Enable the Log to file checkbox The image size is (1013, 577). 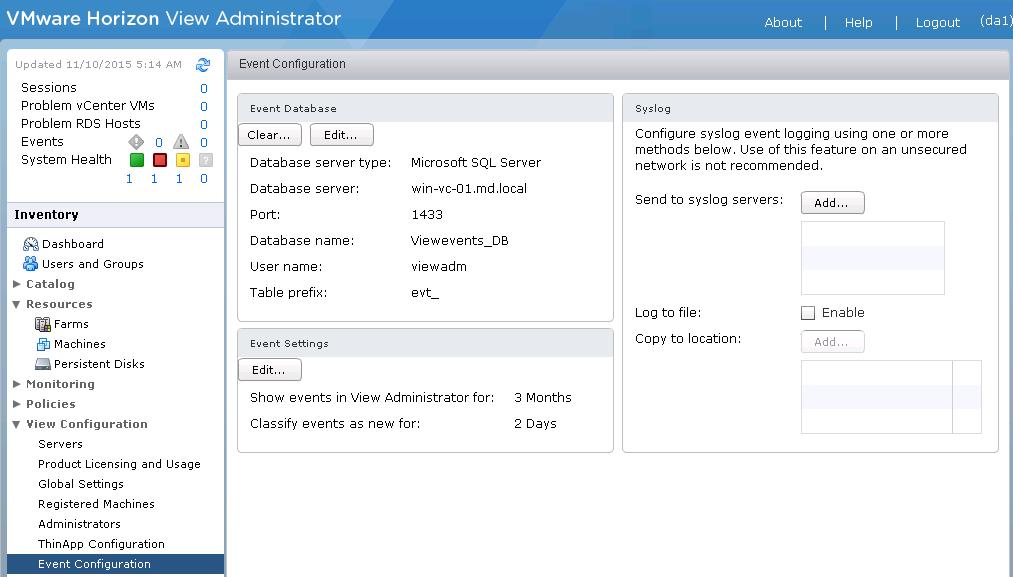click(x=808, y=313)
